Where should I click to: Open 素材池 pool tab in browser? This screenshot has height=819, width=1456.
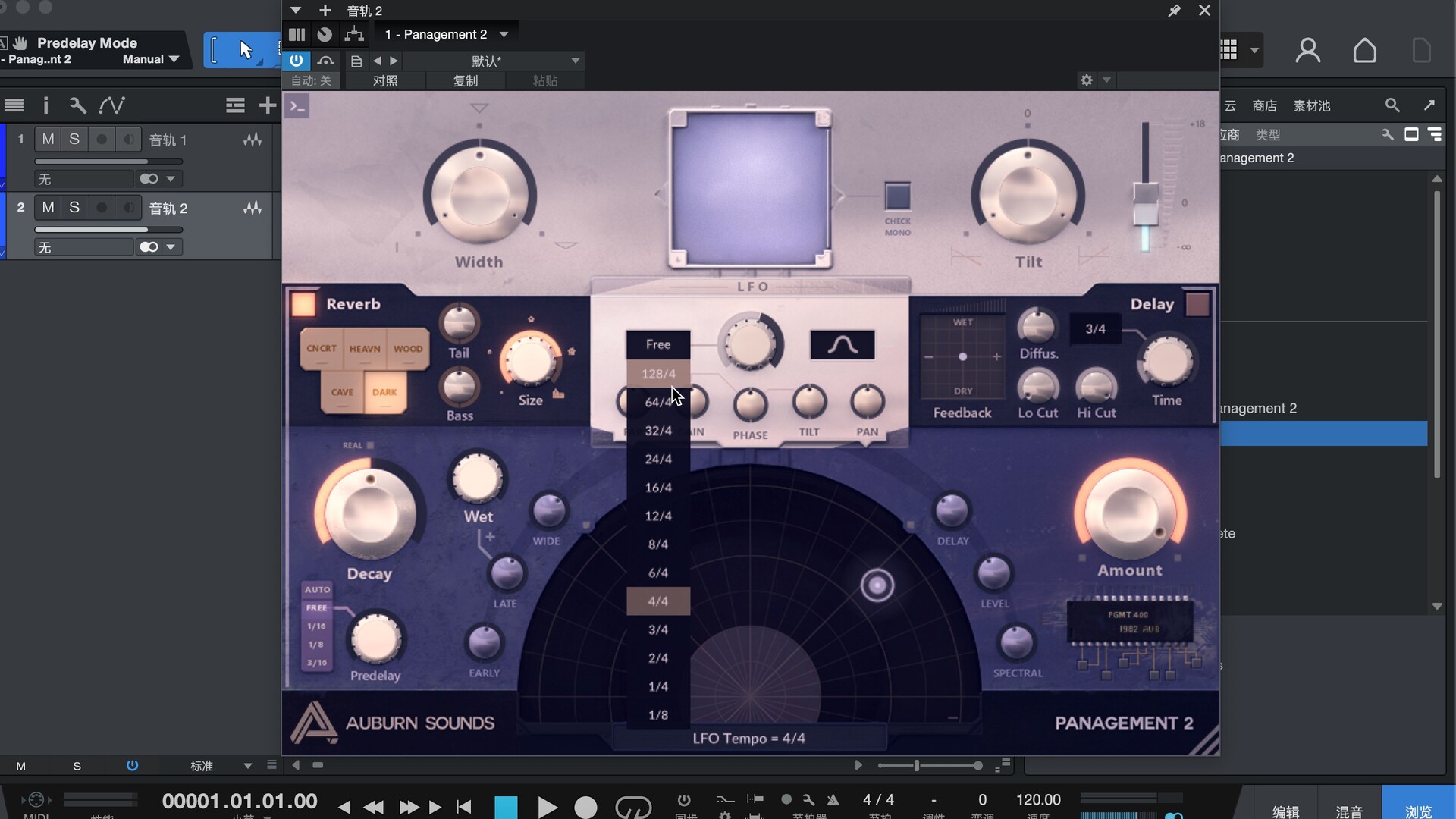pos(1312,106)
